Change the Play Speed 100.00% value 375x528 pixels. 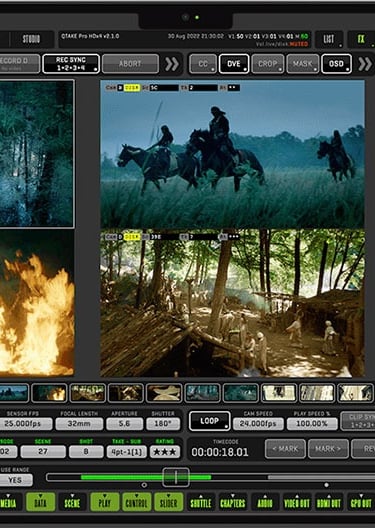pos(312,424)
